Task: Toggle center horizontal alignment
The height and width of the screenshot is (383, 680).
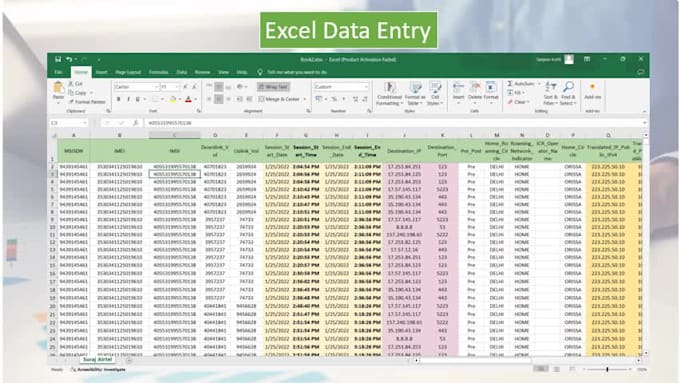Action: 219,99
